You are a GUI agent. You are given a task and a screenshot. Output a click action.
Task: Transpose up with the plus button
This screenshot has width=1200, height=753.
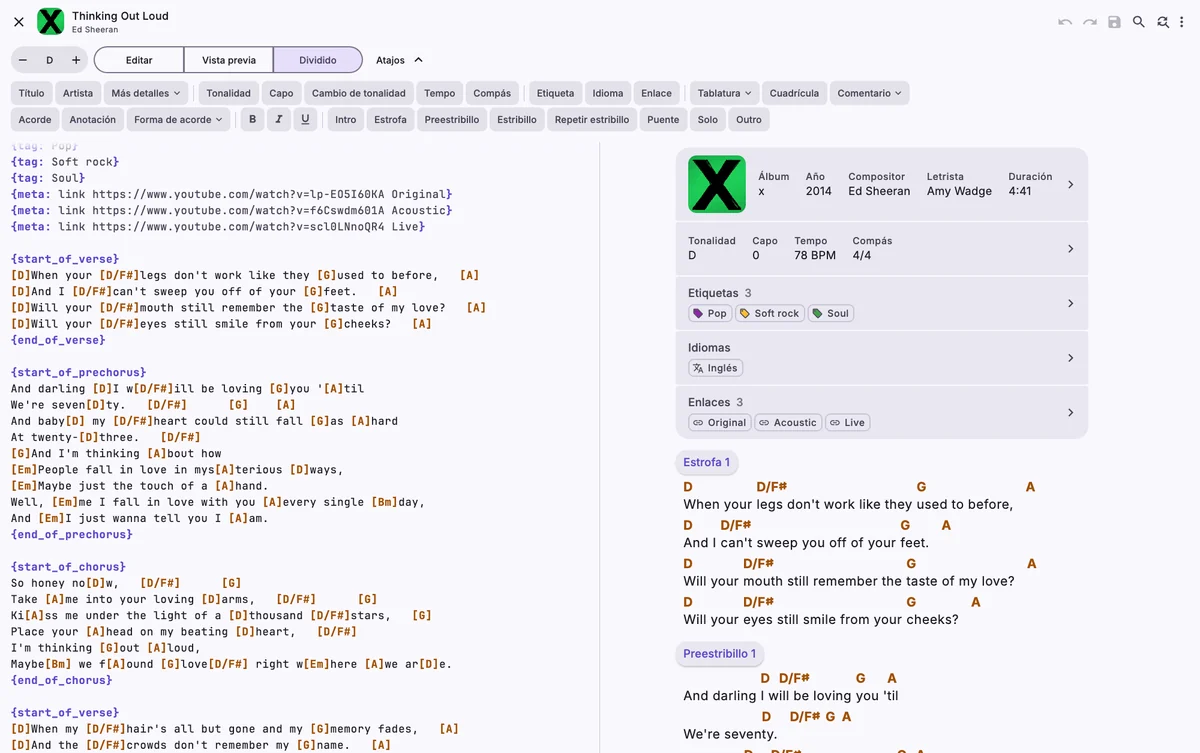tap(75, 60)
